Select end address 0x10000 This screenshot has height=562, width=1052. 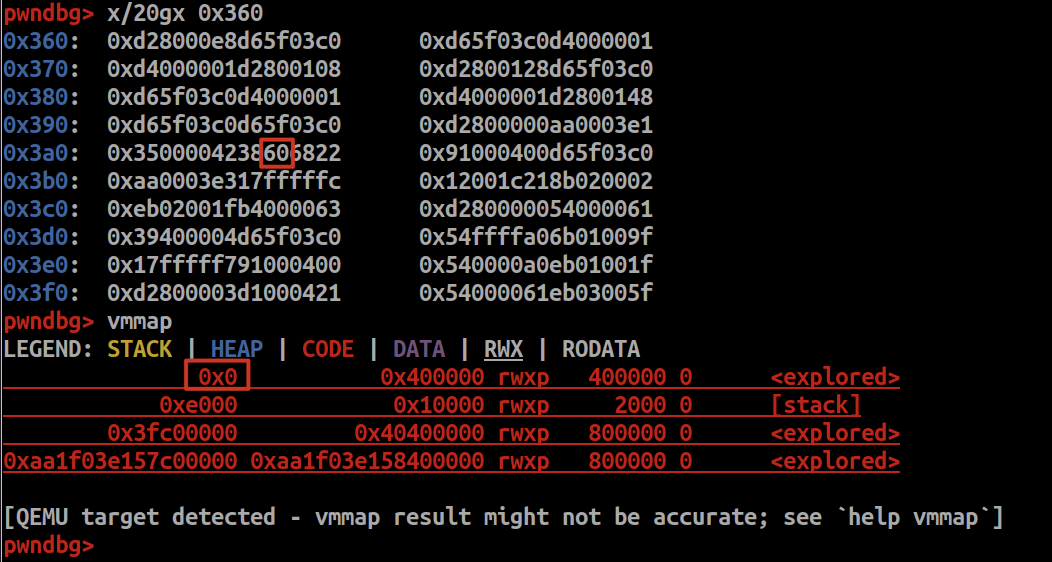(439, 405)
